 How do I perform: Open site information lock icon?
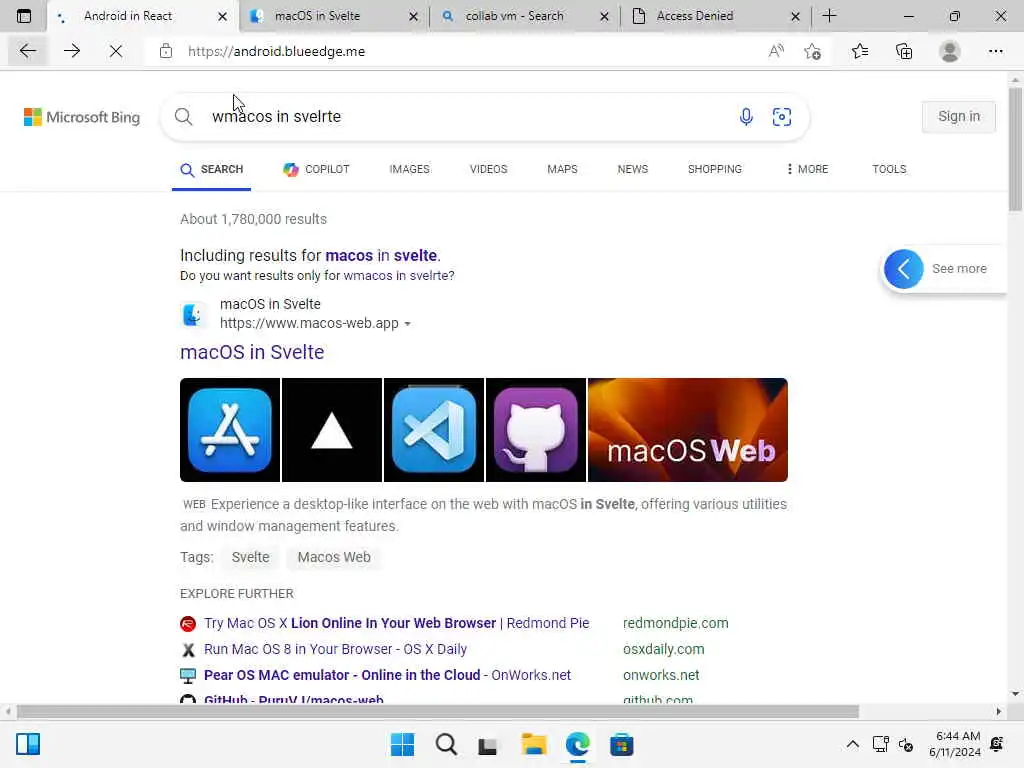[166, 51]
